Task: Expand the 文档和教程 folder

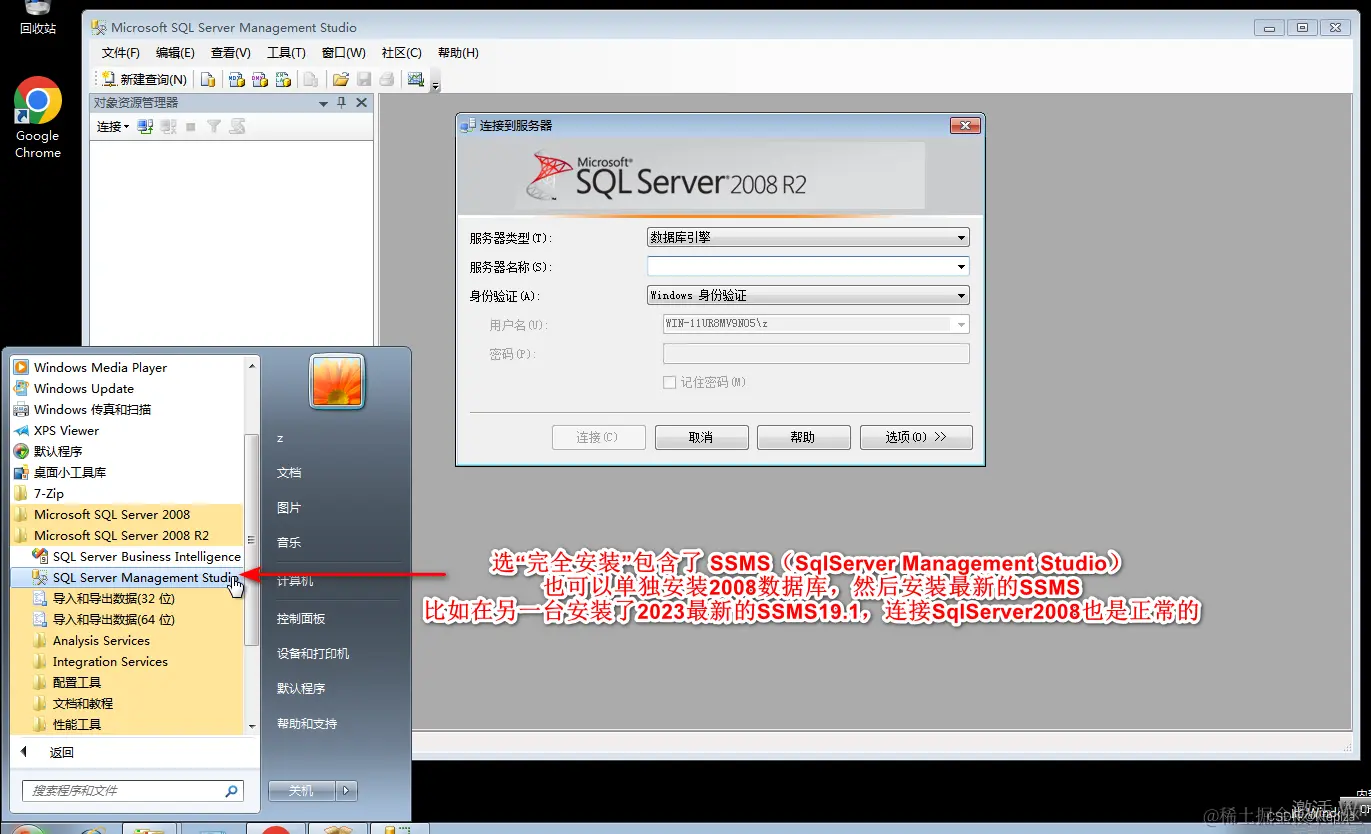Action: click(126, 704)
